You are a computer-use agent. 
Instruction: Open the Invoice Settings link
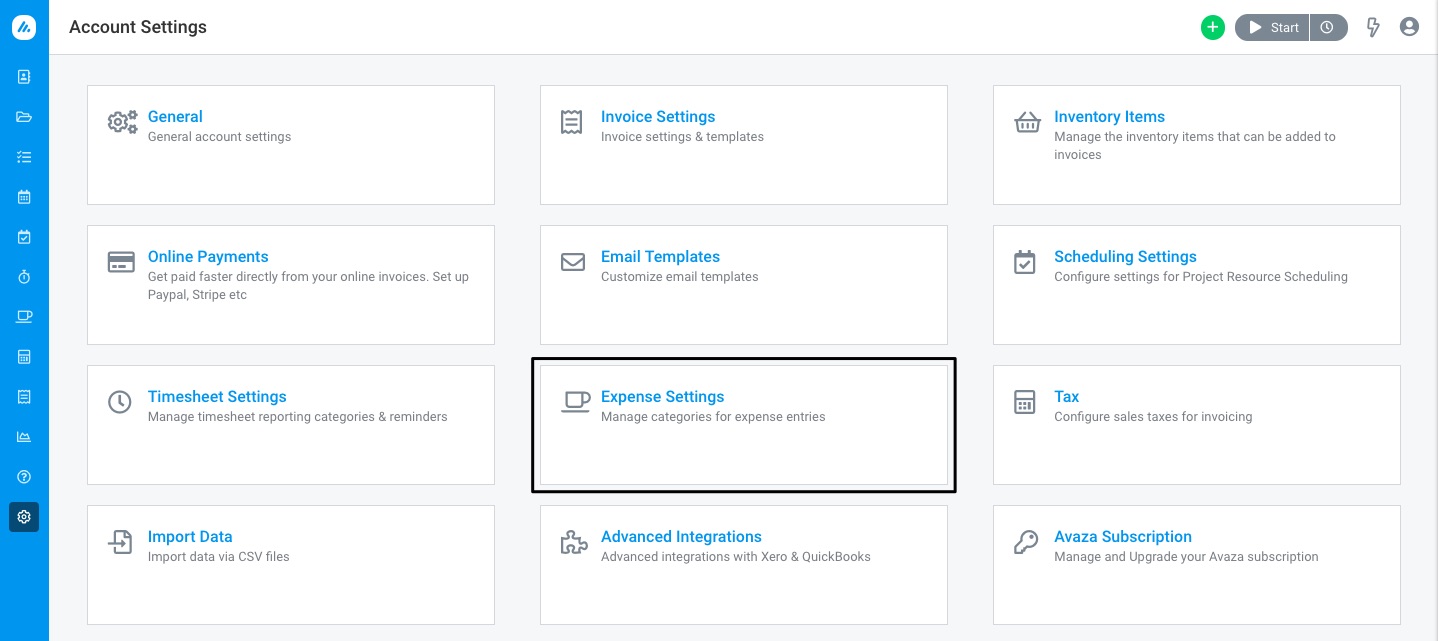(658, 117)
